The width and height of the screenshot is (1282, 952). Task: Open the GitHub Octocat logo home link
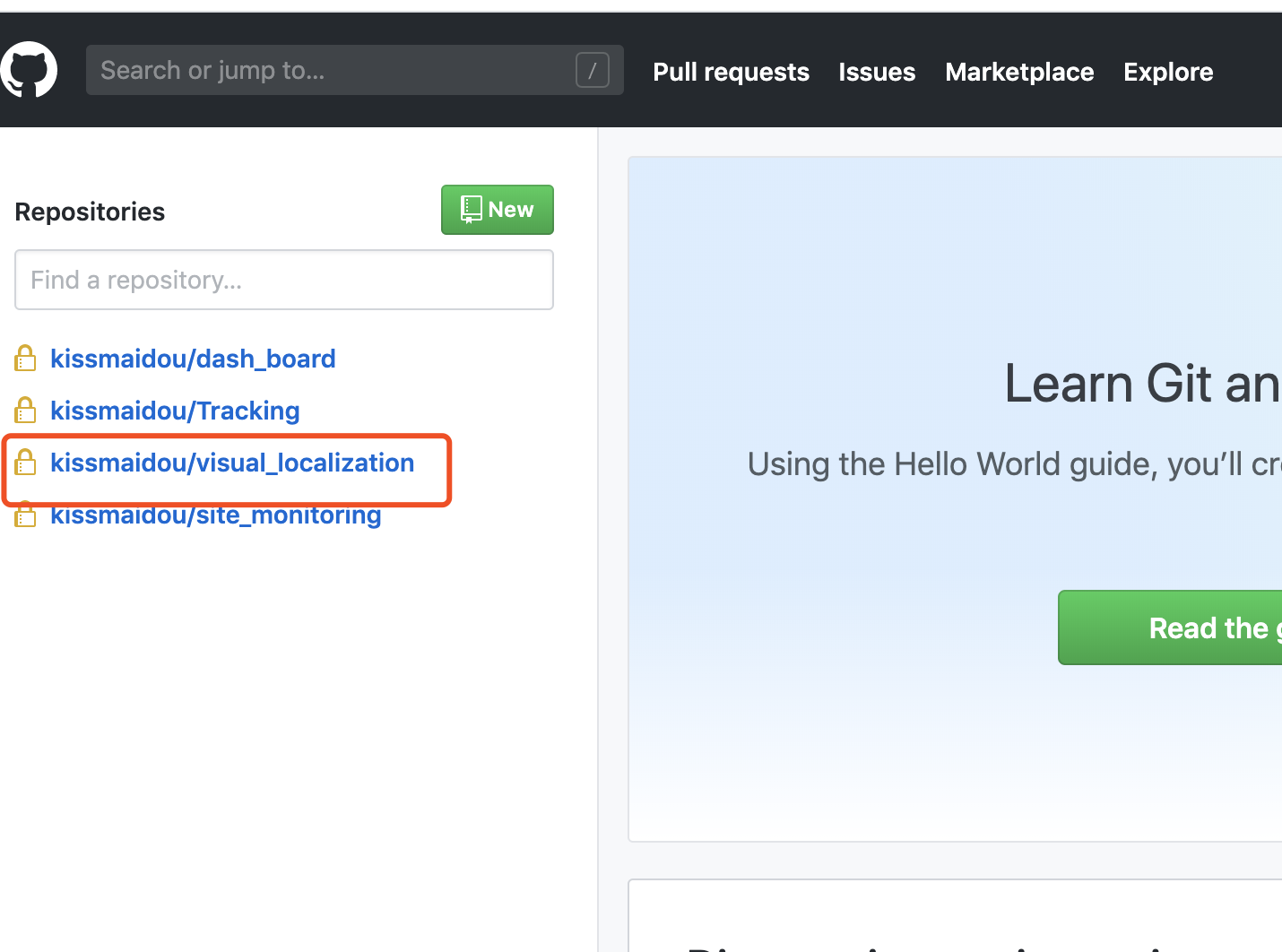pyautogui.click(x=29, y=70)
